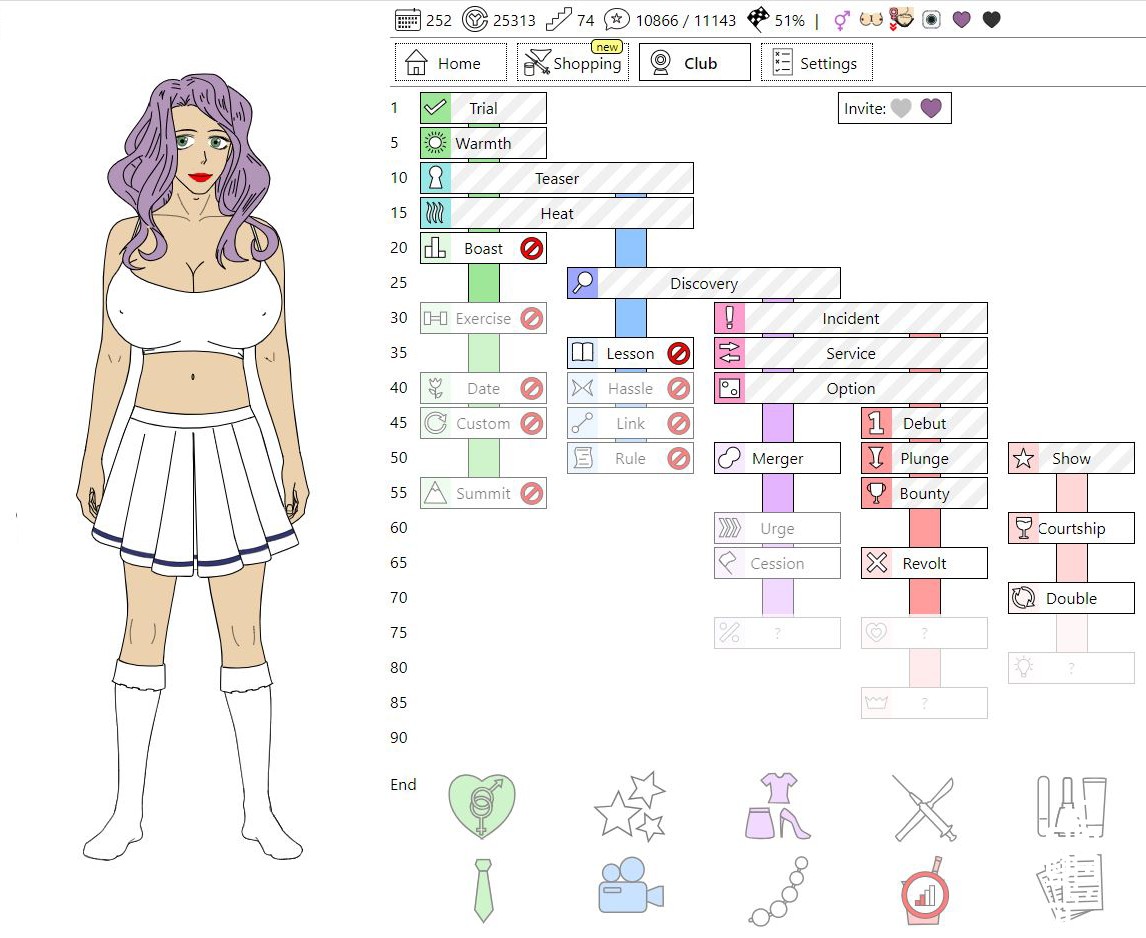
Task: Toggle the block icon on Lesson
Action: pos(678,353)
